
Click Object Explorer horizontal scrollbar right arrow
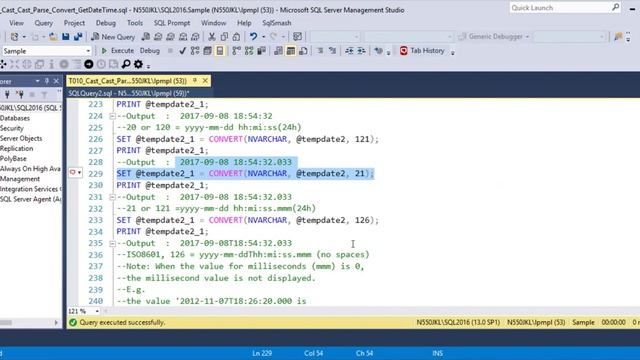[x=56, y=323]
